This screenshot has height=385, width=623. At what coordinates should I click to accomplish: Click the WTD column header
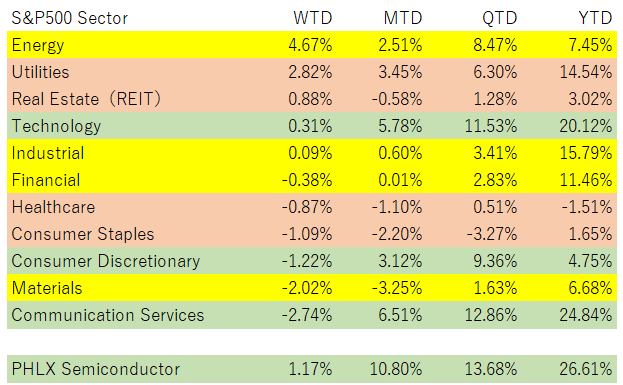(x=313, y=18)
